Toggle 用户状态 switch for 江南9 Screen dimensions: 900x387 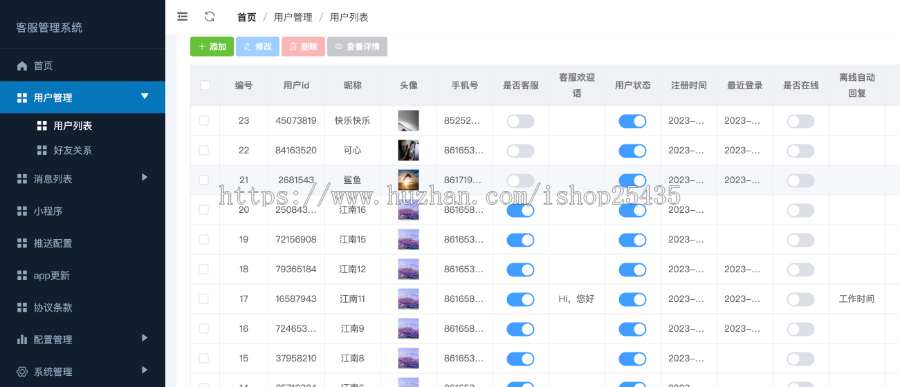point(633,330)
